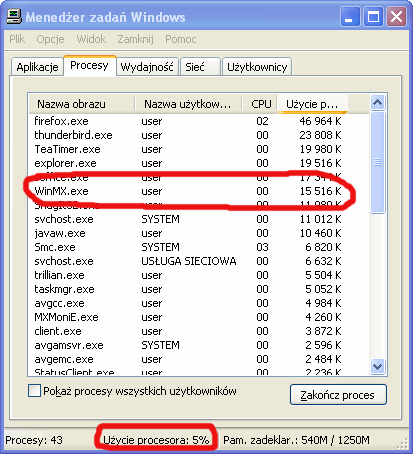Image resolution: width=413 pixels, height=454 pixels.
Task: Click the Task Manager title bar icon
Action: (14, 16)
